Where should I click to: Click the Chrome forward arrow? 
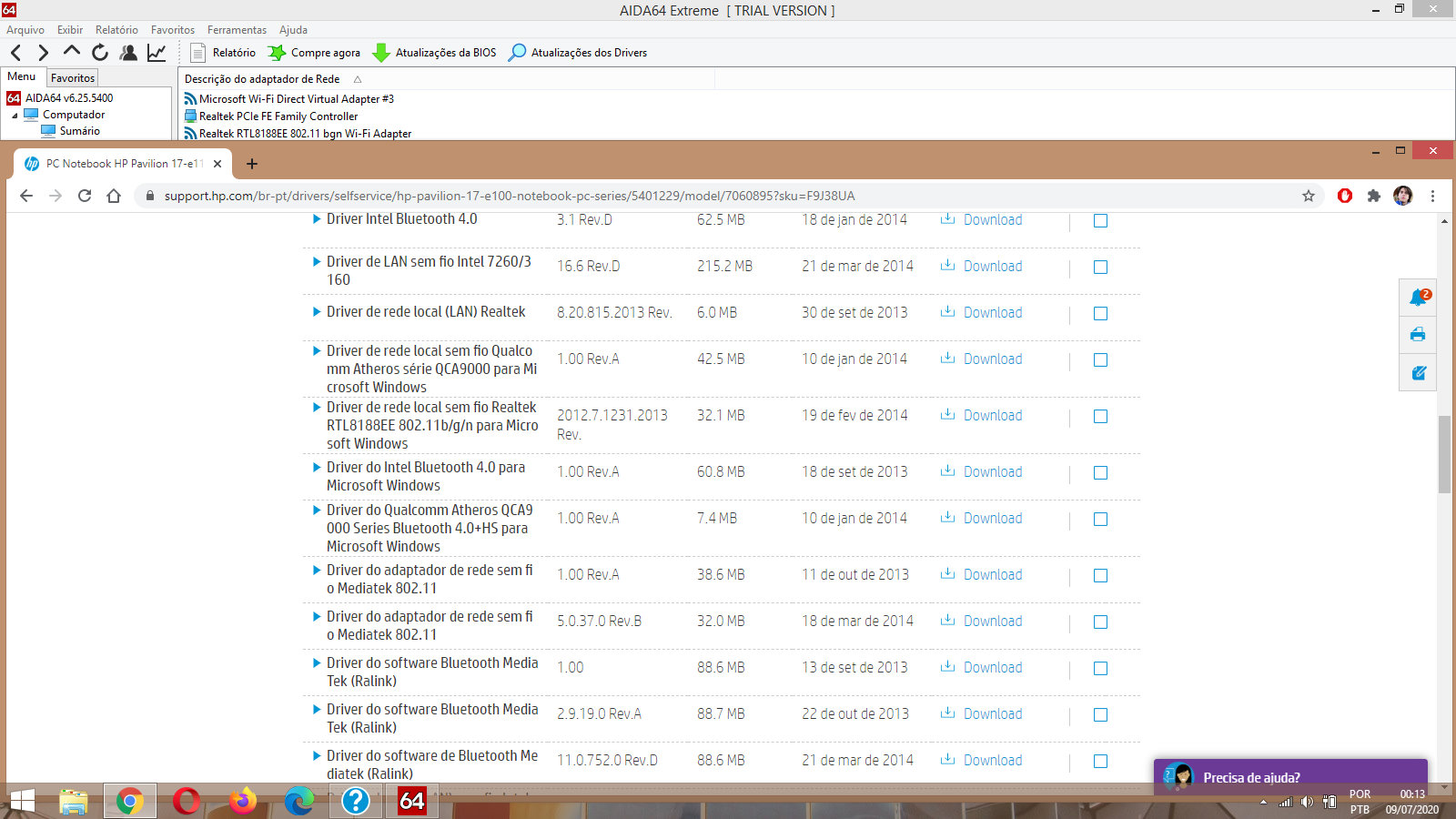56,196
